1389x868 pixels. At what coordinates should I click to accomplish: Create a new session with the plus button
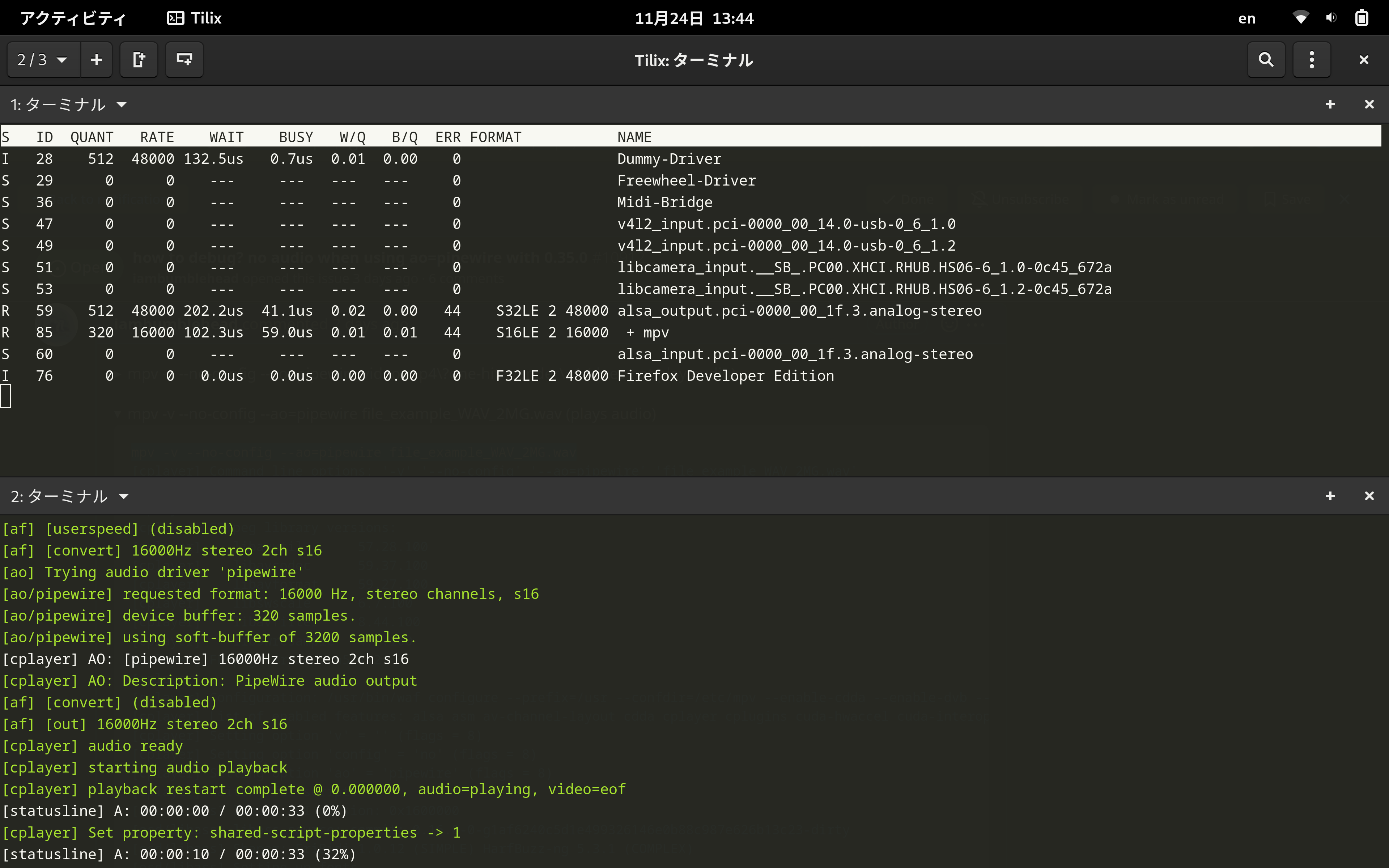[96, 59]
